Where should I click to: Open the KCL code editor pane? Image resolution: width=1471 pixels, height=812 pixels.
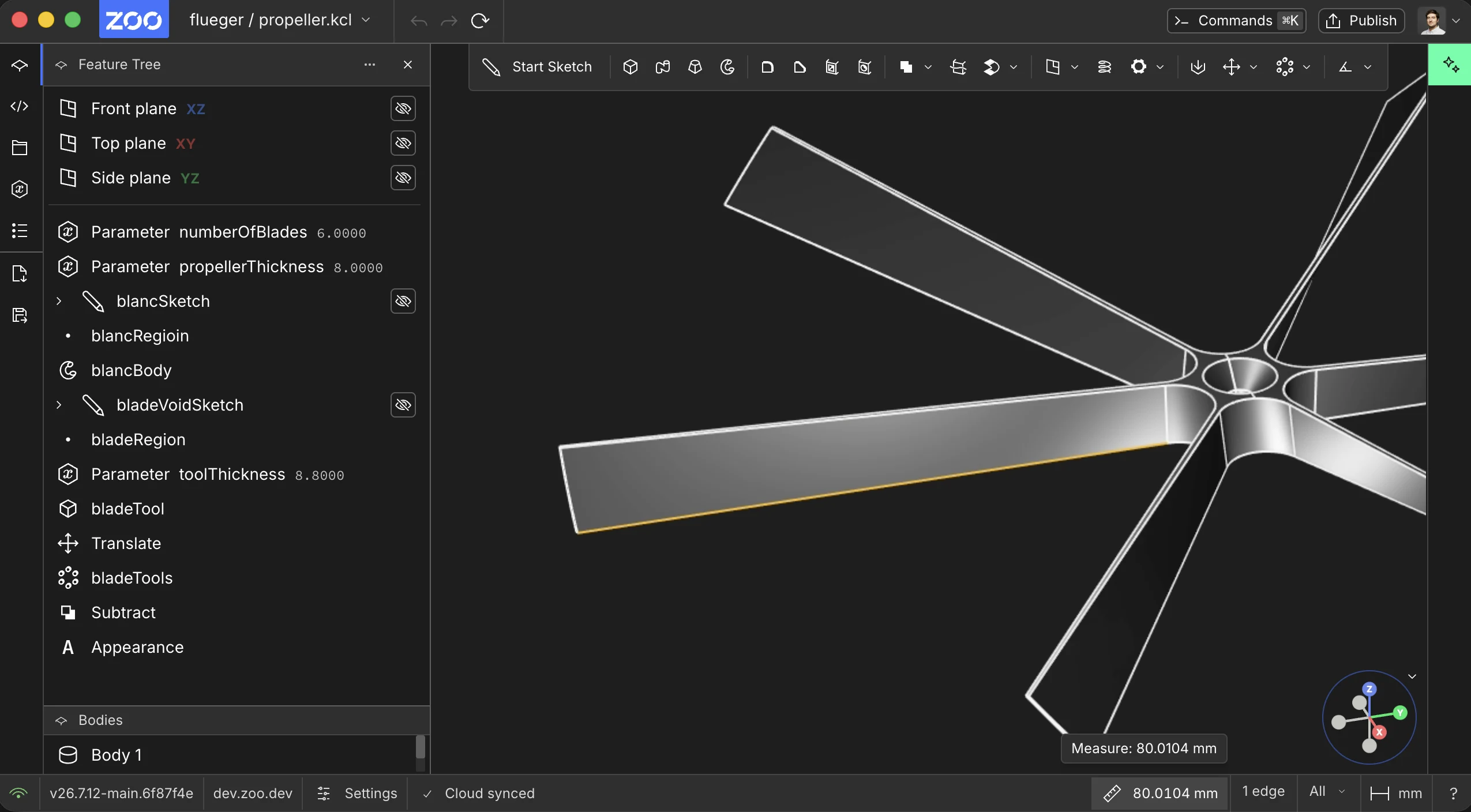click(20, 106)
